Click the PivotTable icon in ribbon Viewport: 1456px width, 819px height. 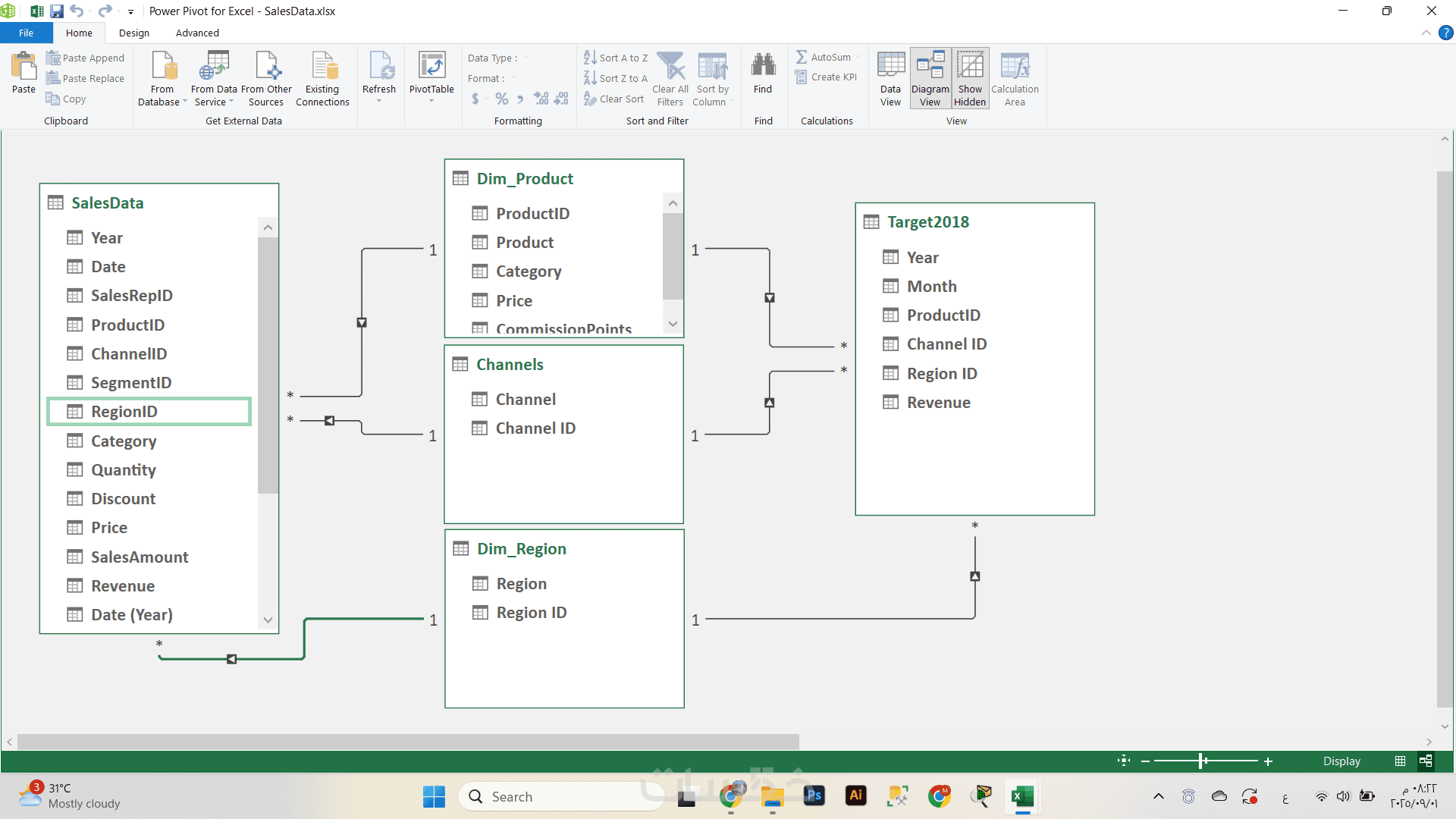pyautogui.click(x=431, y=67)
